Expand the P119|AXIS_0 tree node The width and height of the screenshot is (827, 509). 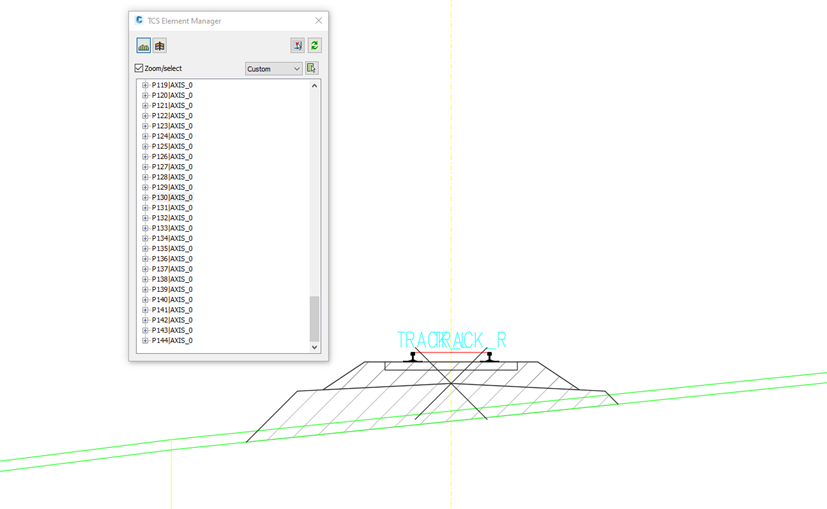click(145, 86)
